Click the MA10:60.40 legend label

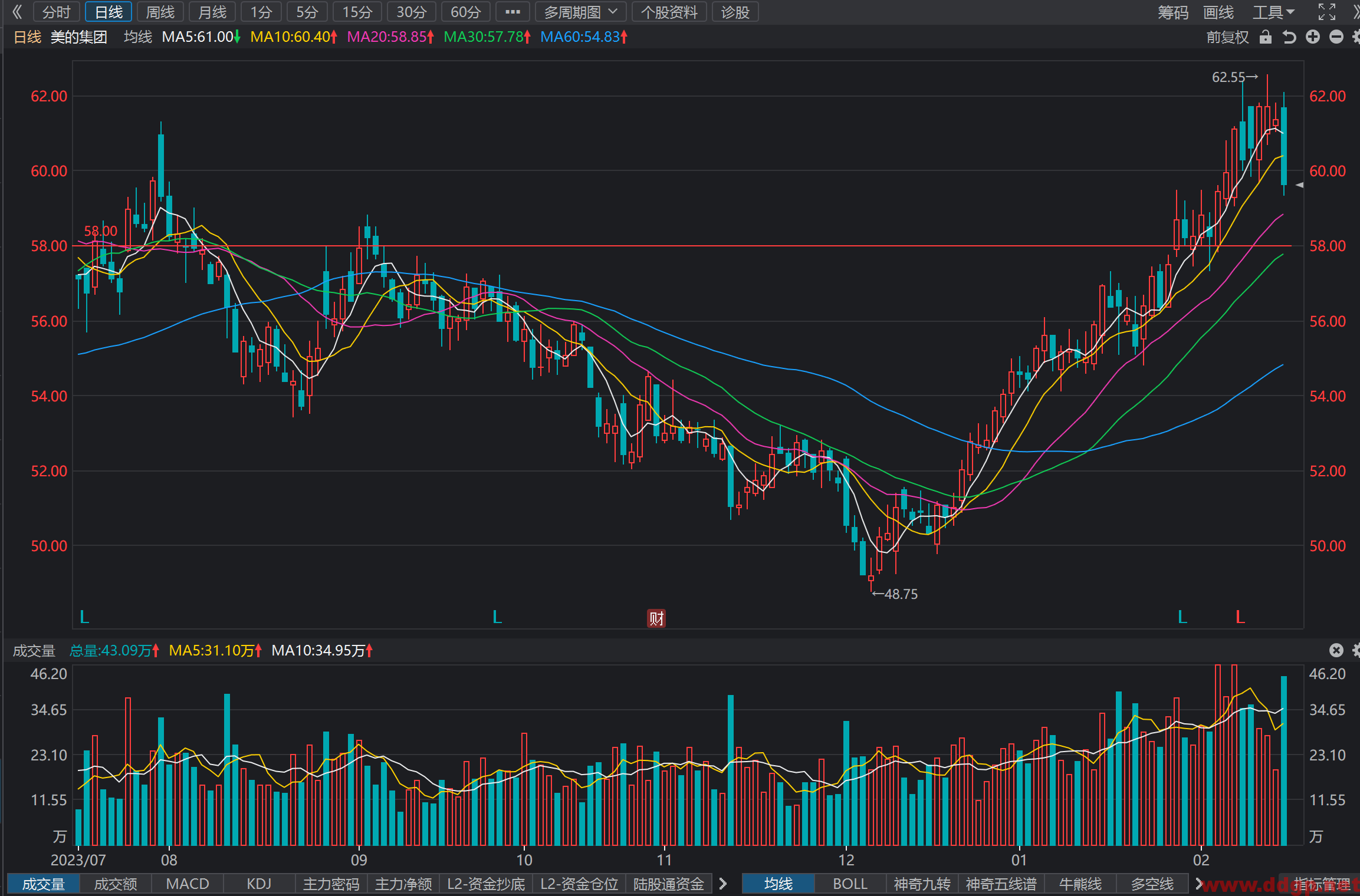(x=294, y=37)
